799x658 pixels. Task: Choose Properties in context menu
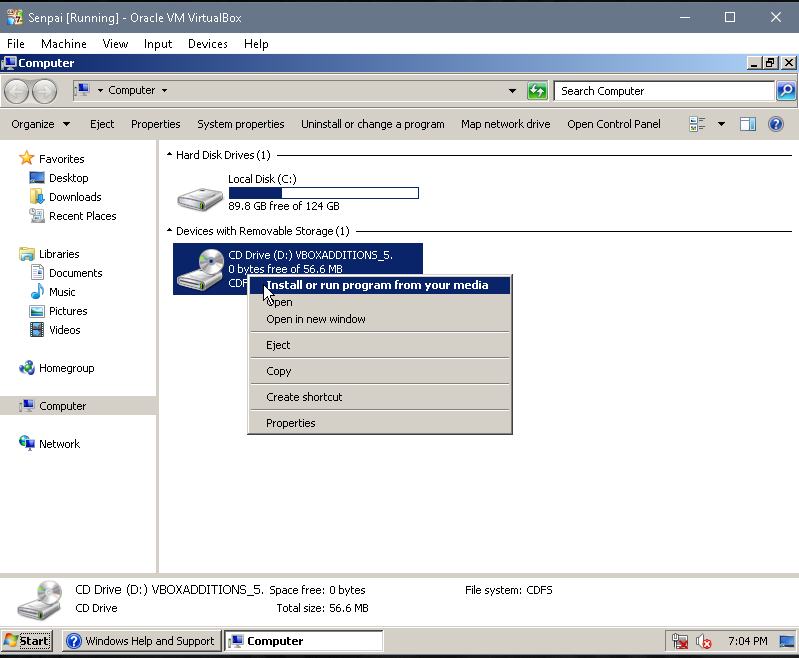tap(380, 423)
